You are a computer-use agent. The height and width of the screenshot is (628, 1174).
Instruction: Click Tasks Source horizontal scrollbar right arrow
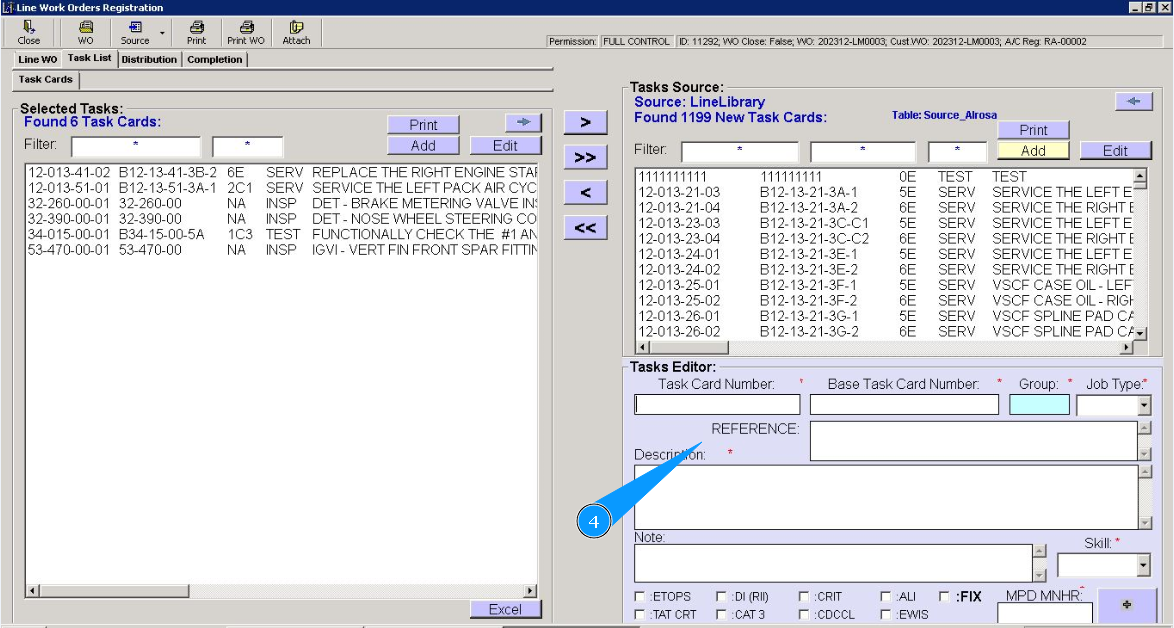click(1128, 348)
